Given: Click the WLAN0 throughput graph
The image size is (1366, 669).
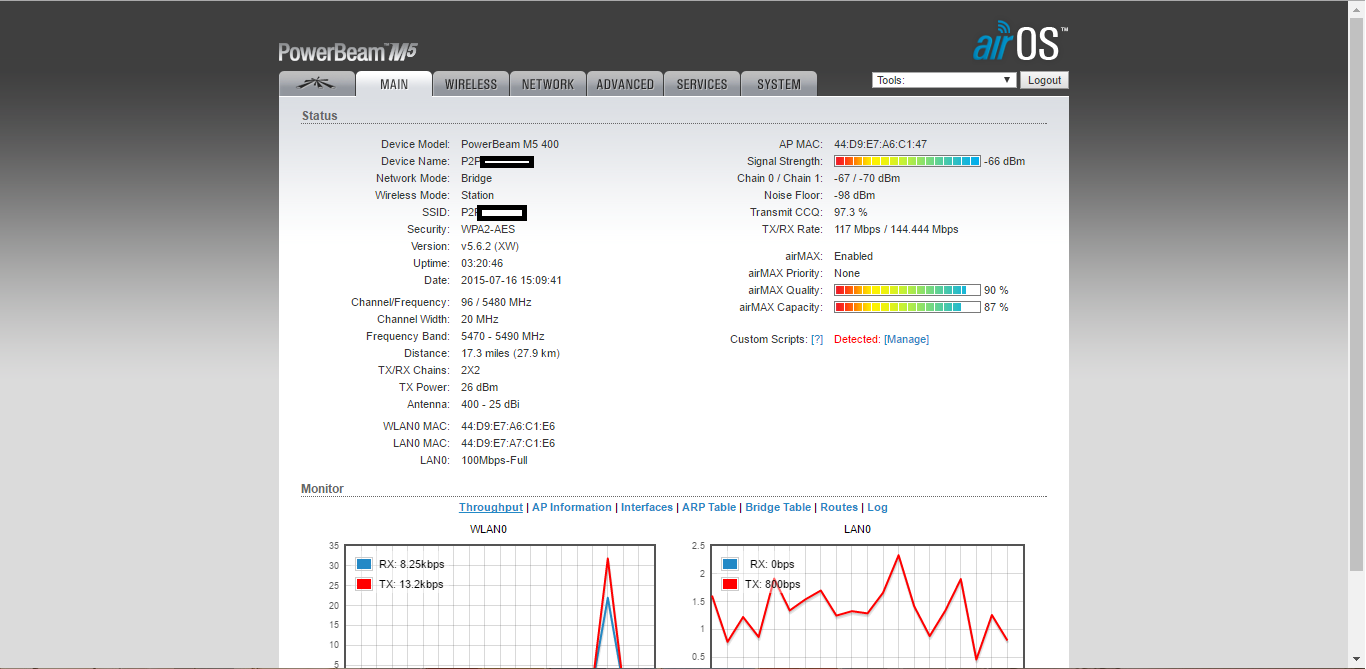Looking at the screenshot, I should pyautogui.click(x=500, y=606).
